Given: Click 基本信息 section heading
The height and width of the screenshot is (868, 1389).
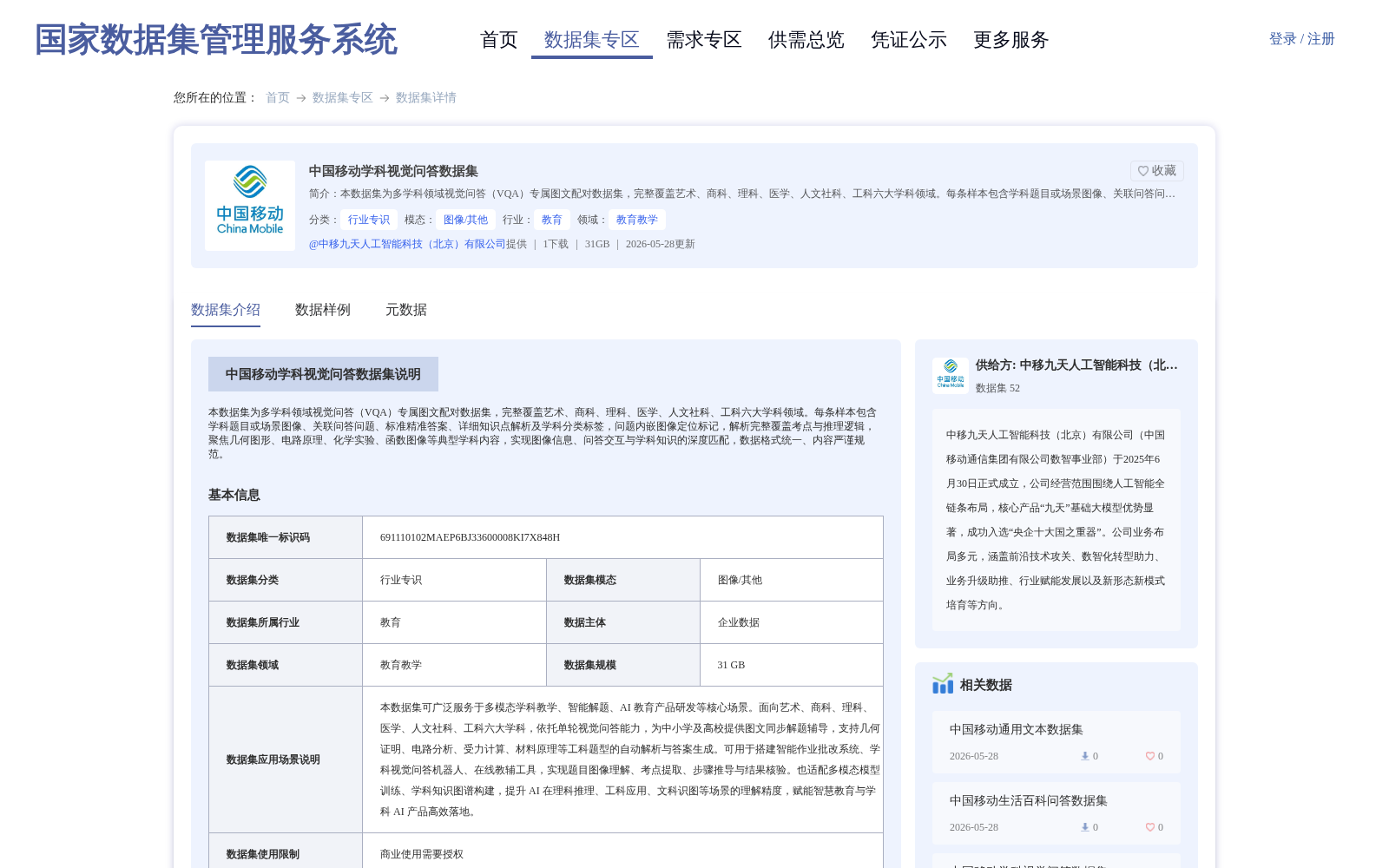Looking at the screenshot, I should 234,495.
